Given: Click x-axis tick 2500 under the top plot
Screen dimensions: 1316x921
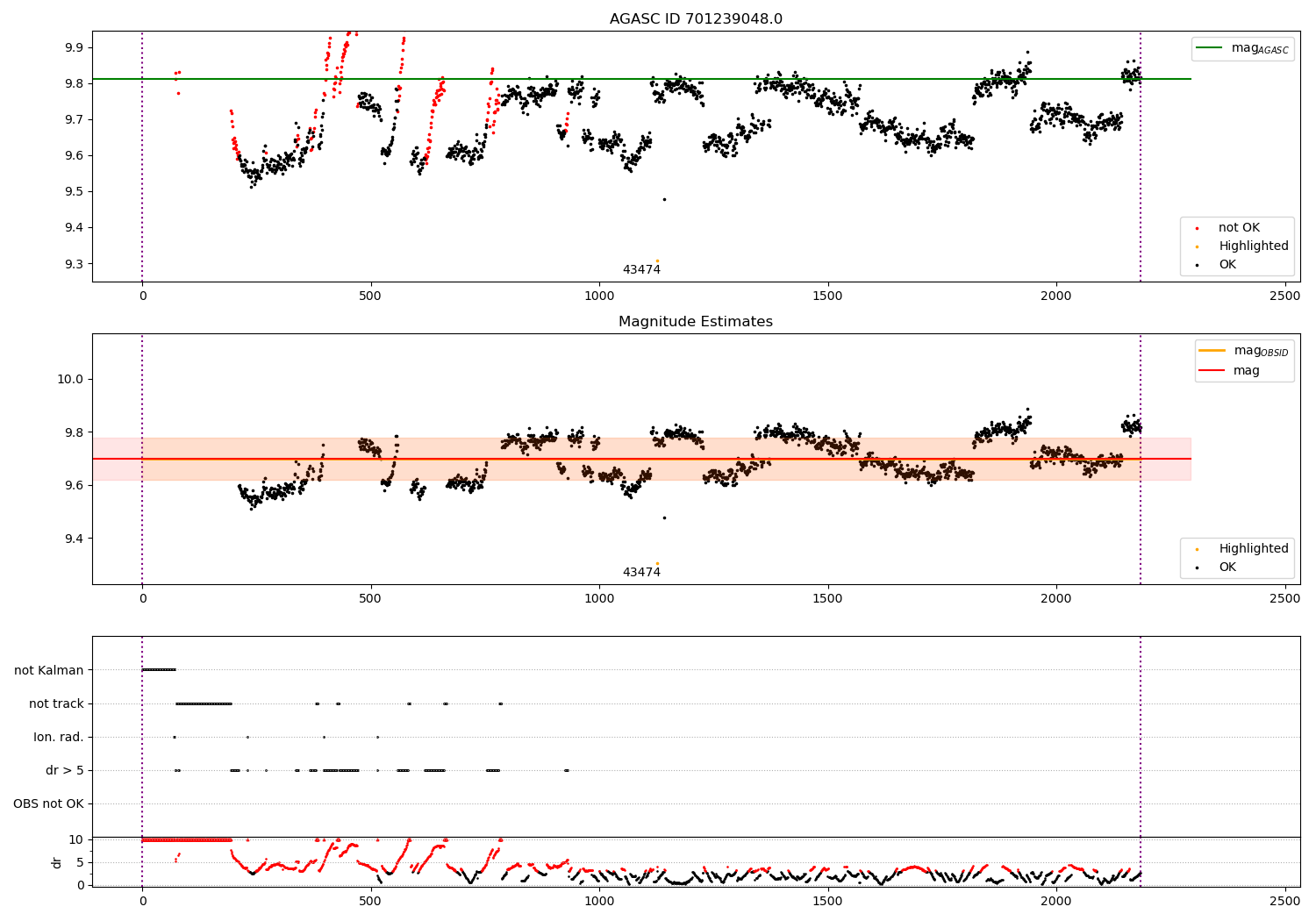Looking at the screenshot, I should point(1285,296).
